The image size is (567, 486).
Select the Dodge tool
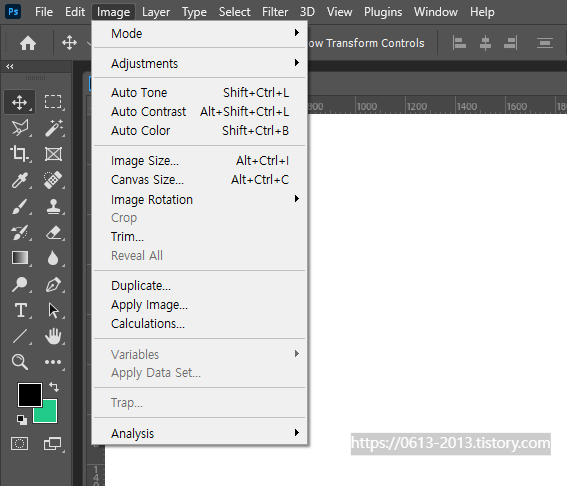[x=19, y=284]
